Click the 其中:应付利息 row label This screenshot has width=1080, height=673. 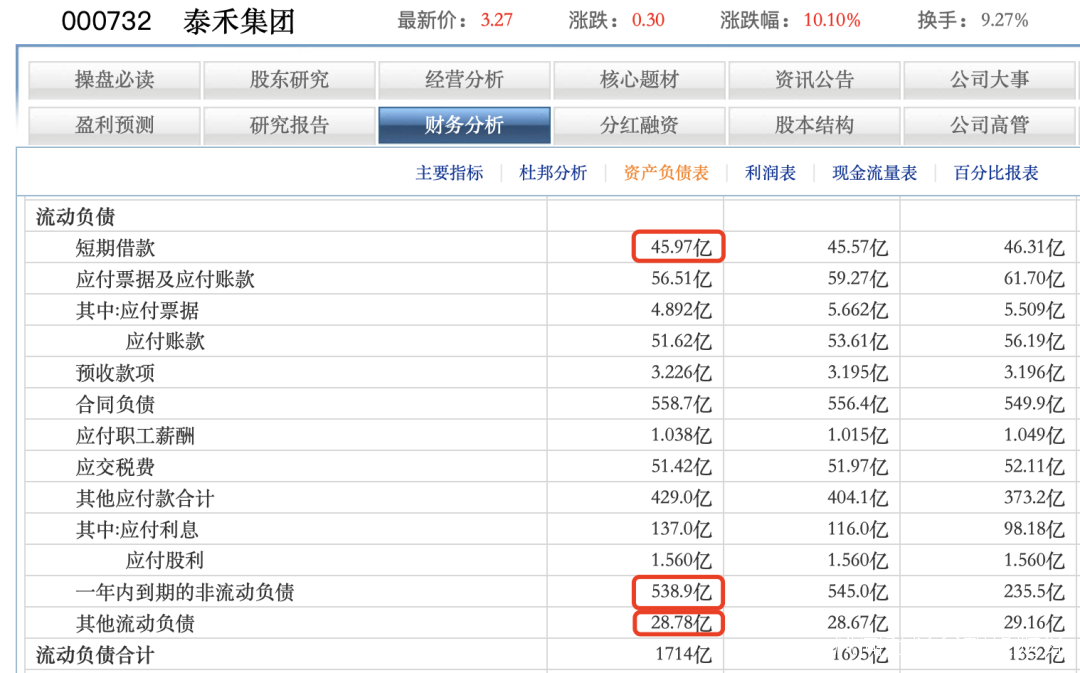[x=137, y=530]
